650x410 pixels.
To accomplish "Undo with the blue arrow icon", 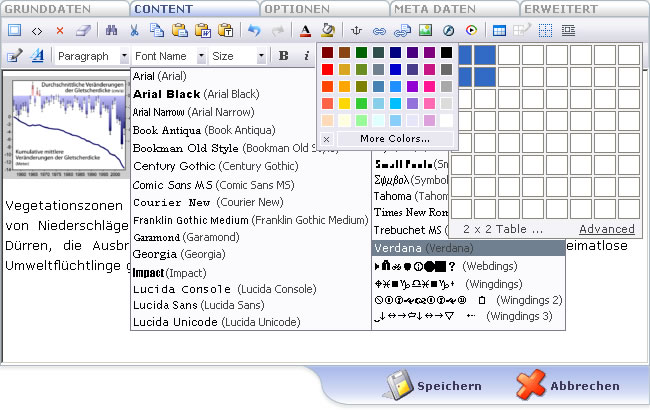I will coord(254,30).
